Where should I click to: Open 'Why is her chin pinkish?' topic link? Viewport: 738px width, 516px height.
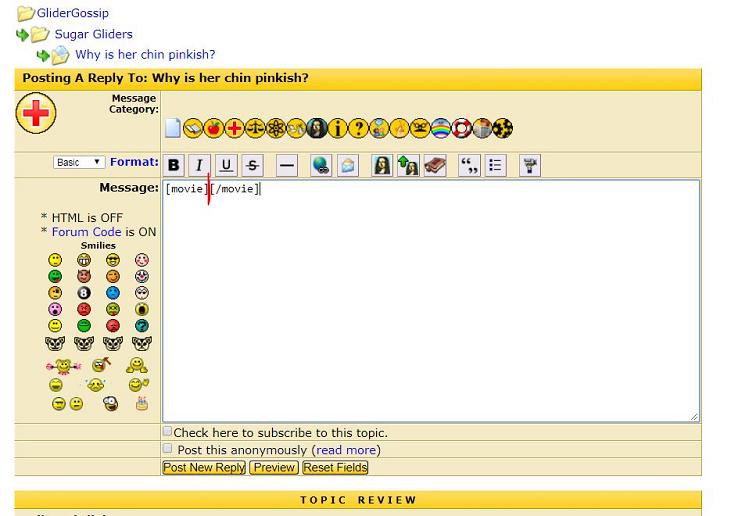(145, 54)
